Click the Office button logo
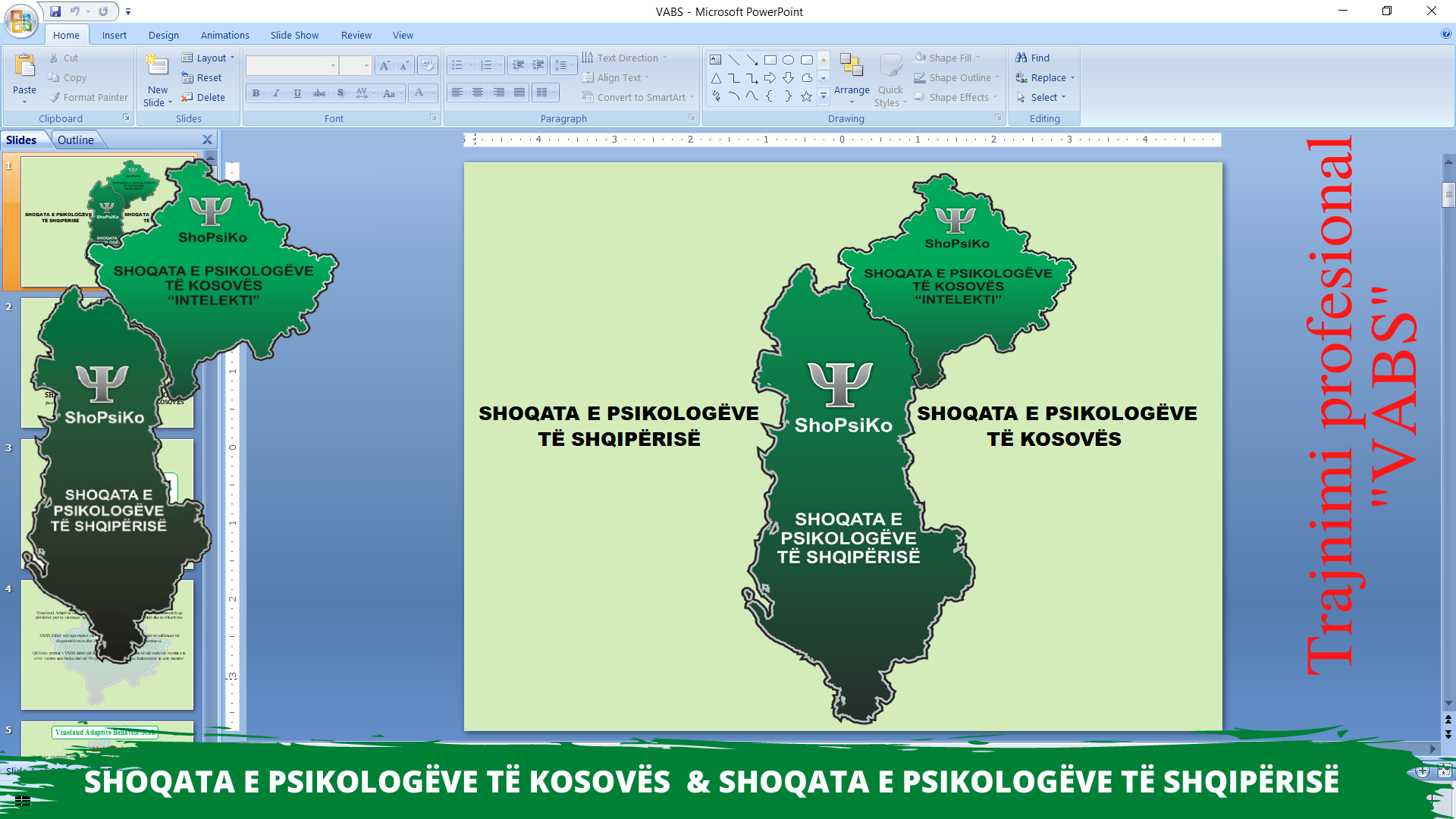 20,20
